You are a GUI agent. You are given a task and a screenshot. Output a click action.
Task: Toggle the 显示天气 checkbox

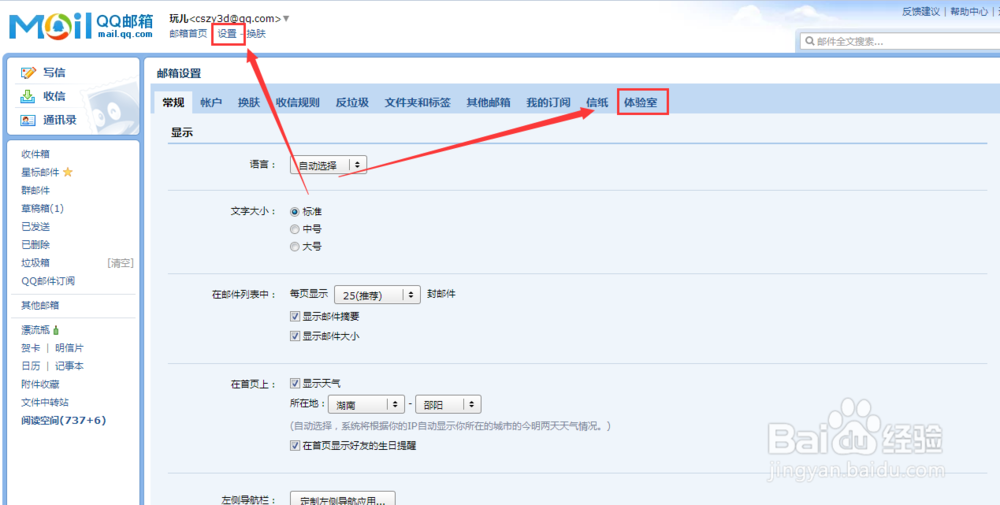point(295,383)
